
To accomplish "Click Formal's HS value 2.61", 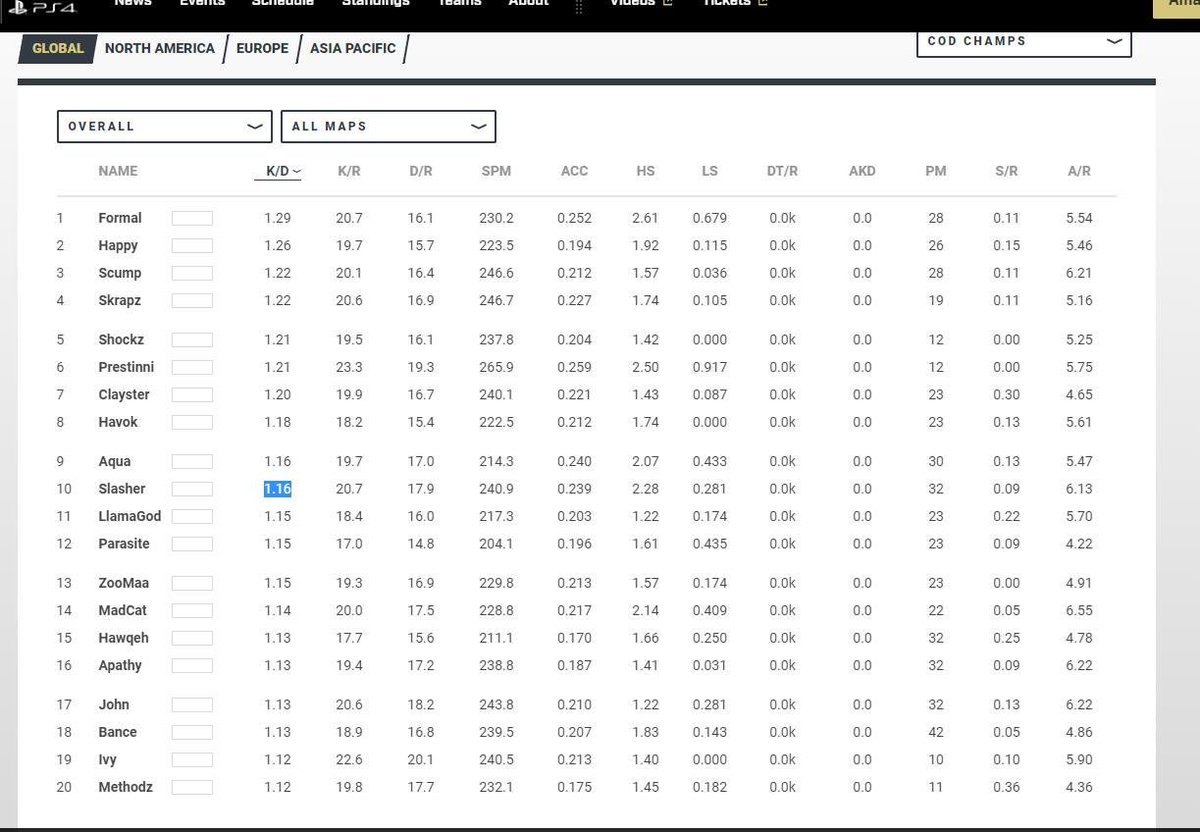I will [x=646, y=218].
